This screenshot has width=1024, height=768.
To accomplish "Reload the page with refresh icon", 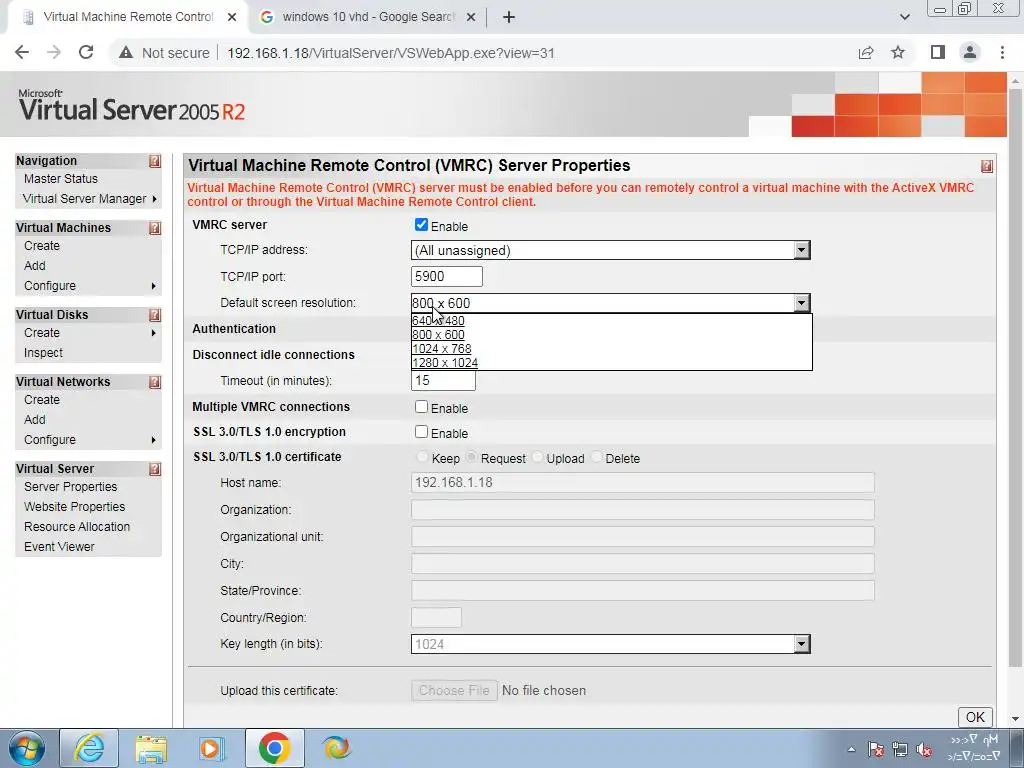I will coord(86,52).
